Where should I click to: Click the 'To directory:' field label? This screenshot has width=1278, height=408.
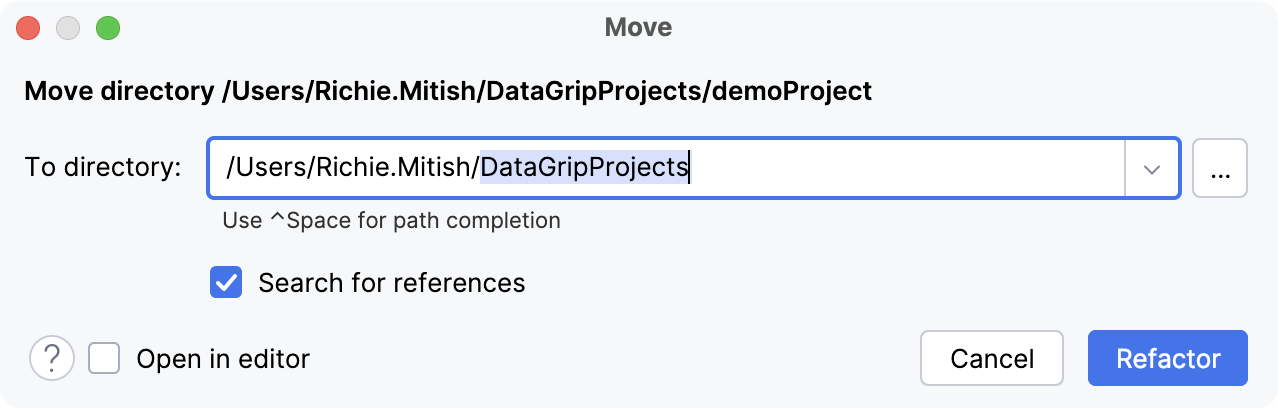pyautogui.click(x=103, y=167)
